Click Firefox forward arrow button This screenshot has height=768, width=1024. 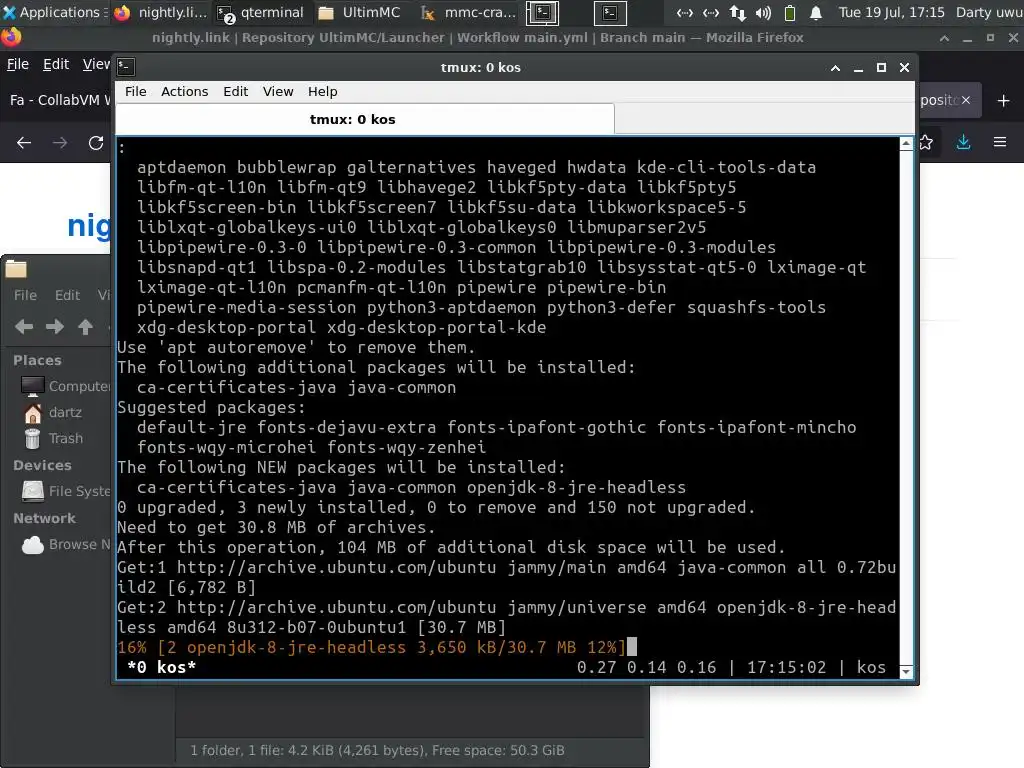[x=60, y=142]
